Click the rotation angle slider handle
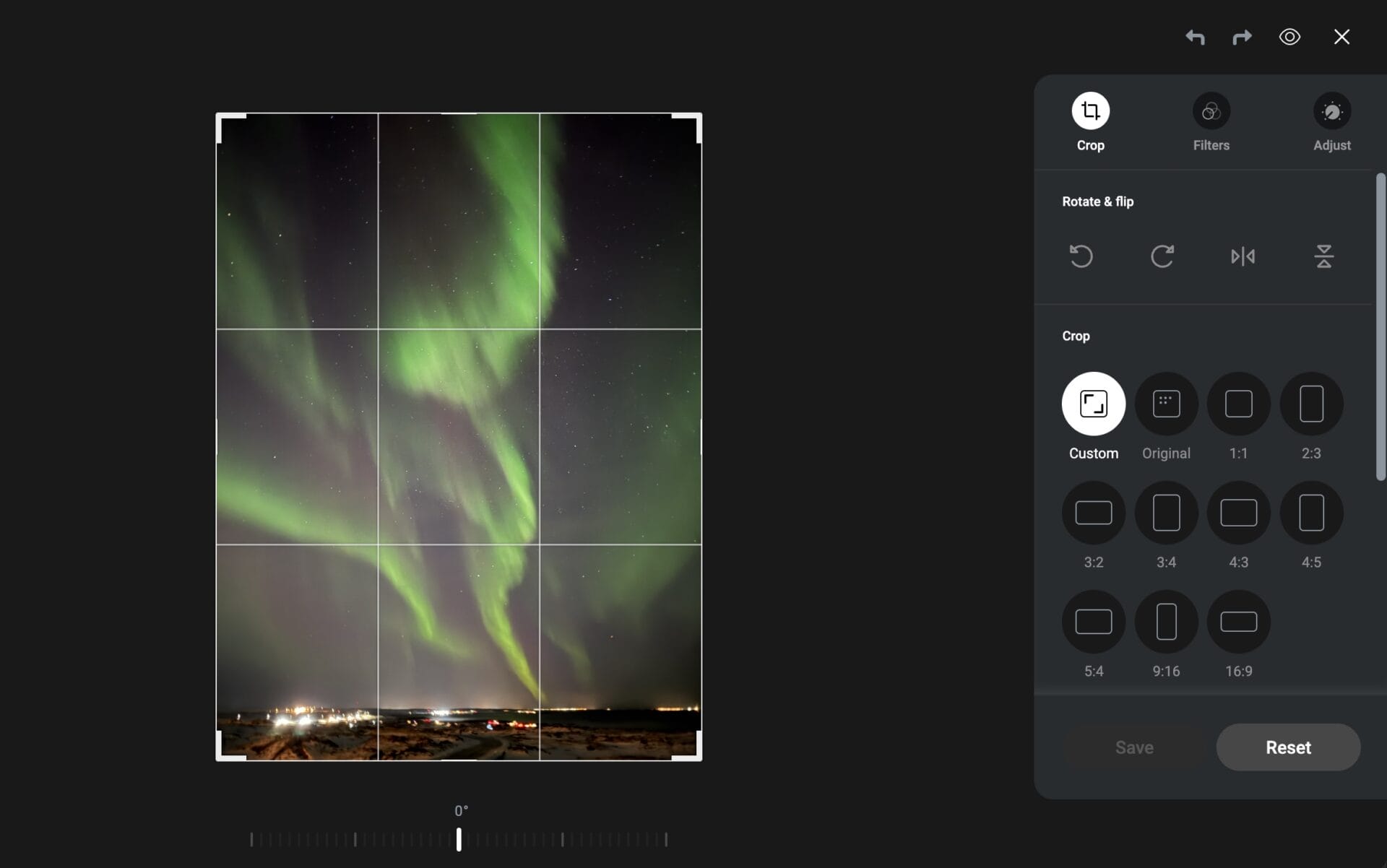 459,839
